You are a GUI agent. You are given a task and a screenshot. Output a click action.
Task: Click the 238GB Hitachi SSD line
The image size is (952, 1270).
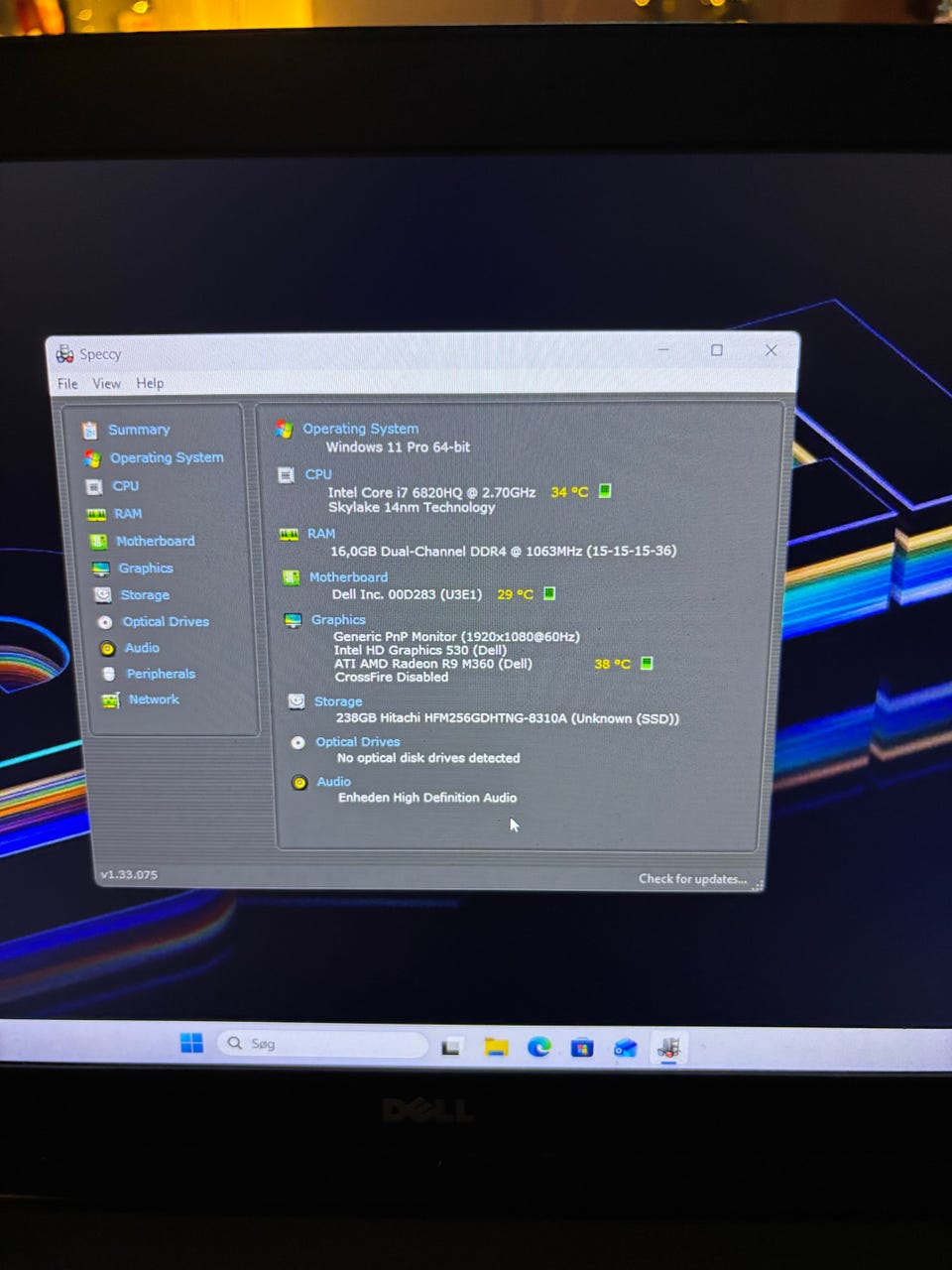508,718
